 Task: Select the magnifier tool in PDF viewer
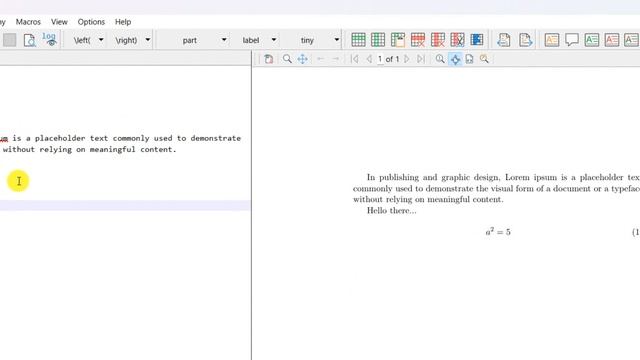click(287, 59)
